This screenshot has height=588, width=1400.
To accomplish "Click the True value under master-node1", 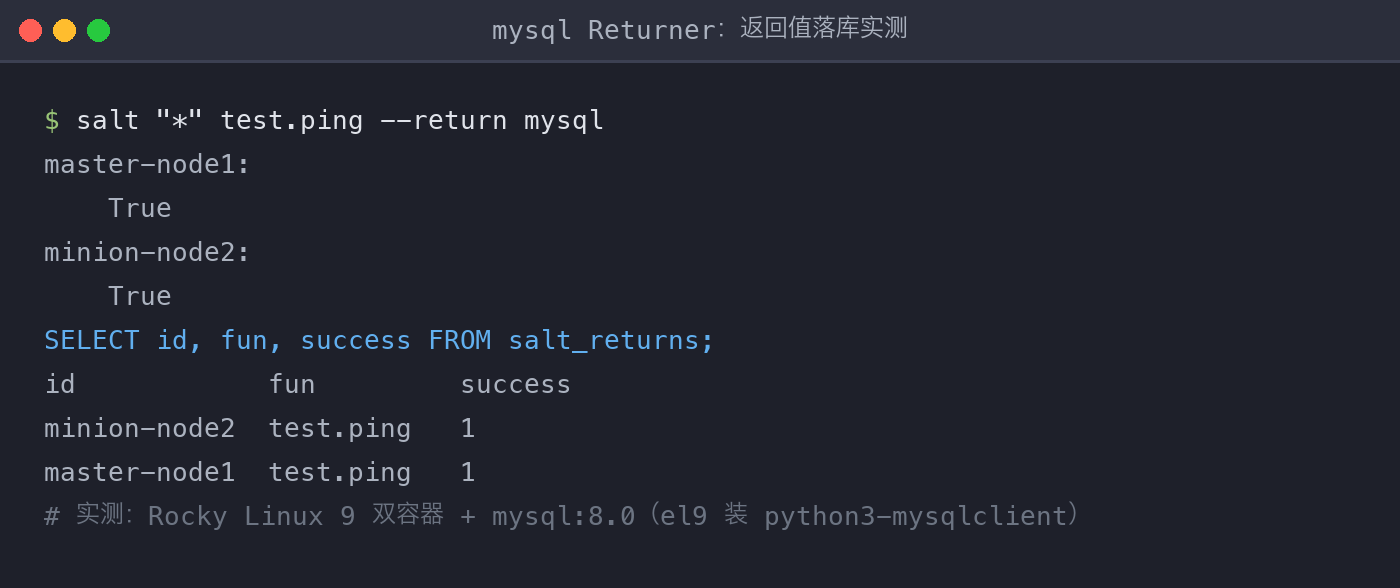I will [140, 208].
